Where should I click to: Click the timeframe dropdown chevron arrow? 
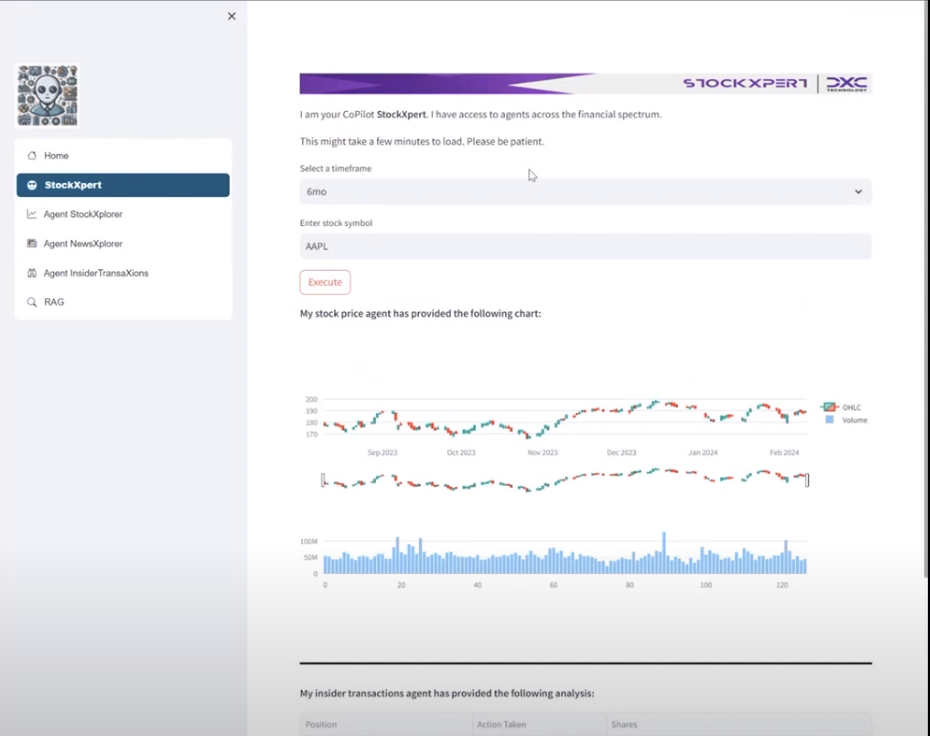pos(858,192)
